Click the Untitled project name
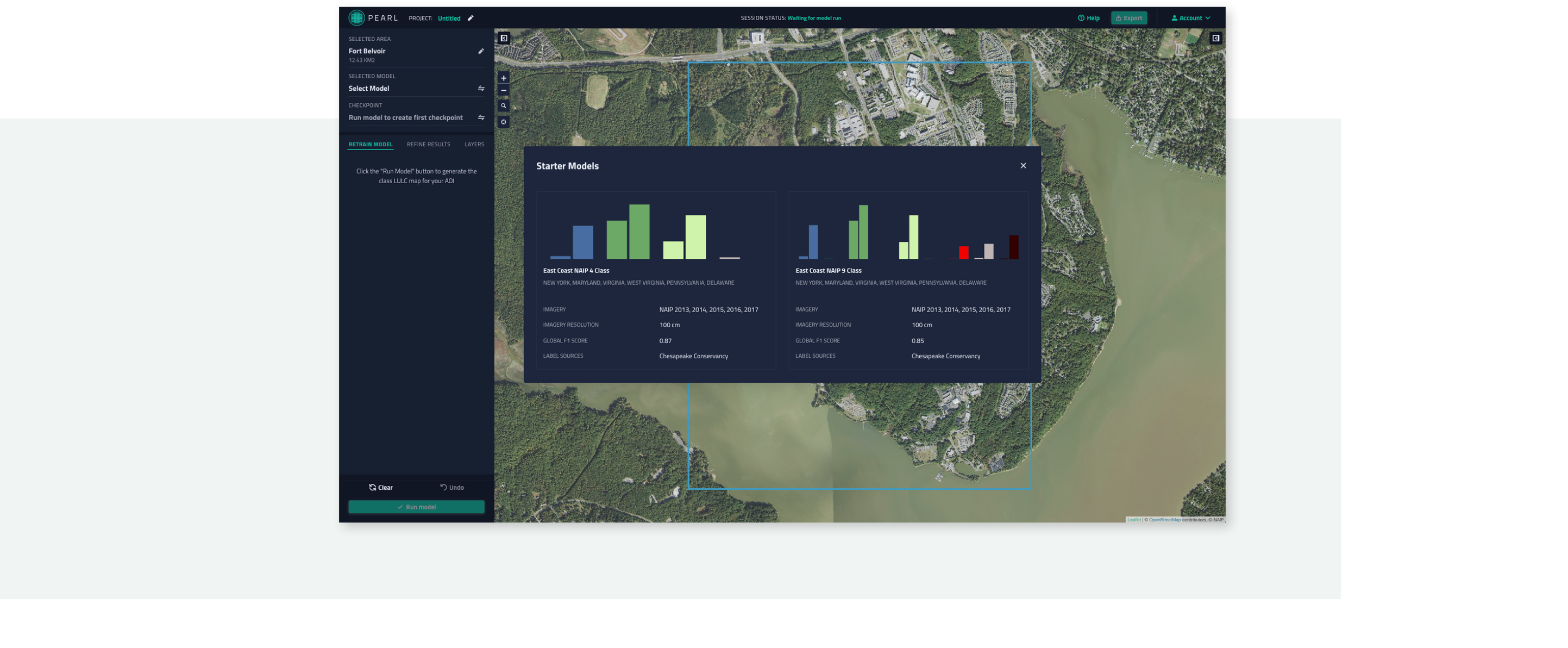This screenshot has height=648, width=1568. point(449,18)
